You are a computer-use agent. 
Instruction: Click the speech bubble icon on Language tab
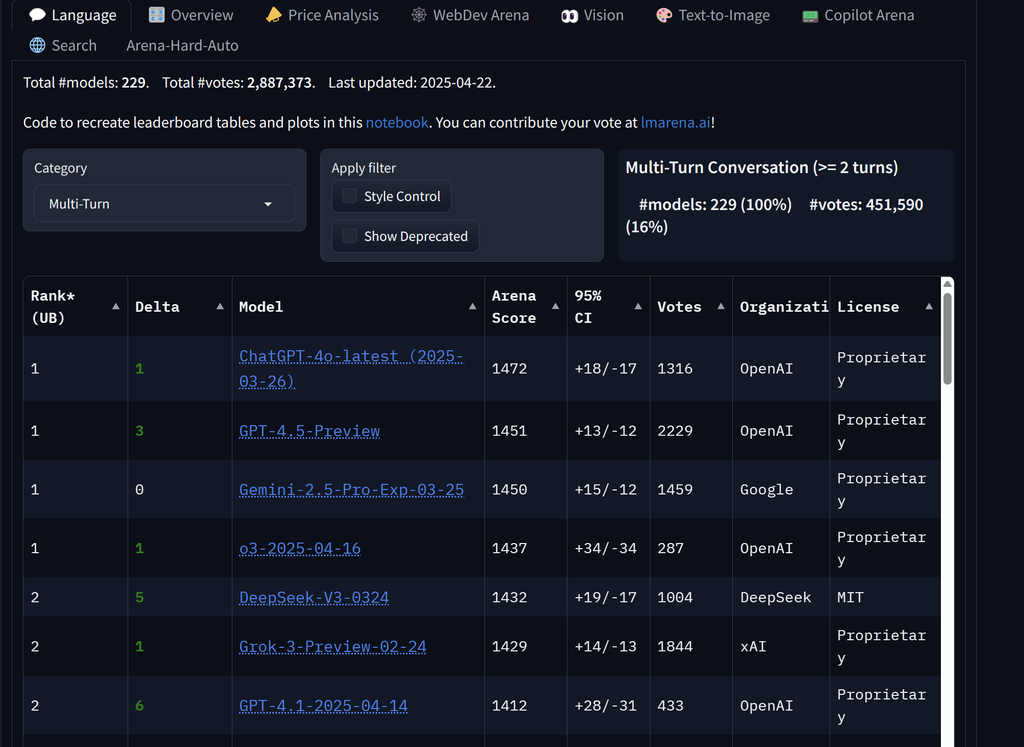pos(37,15)
